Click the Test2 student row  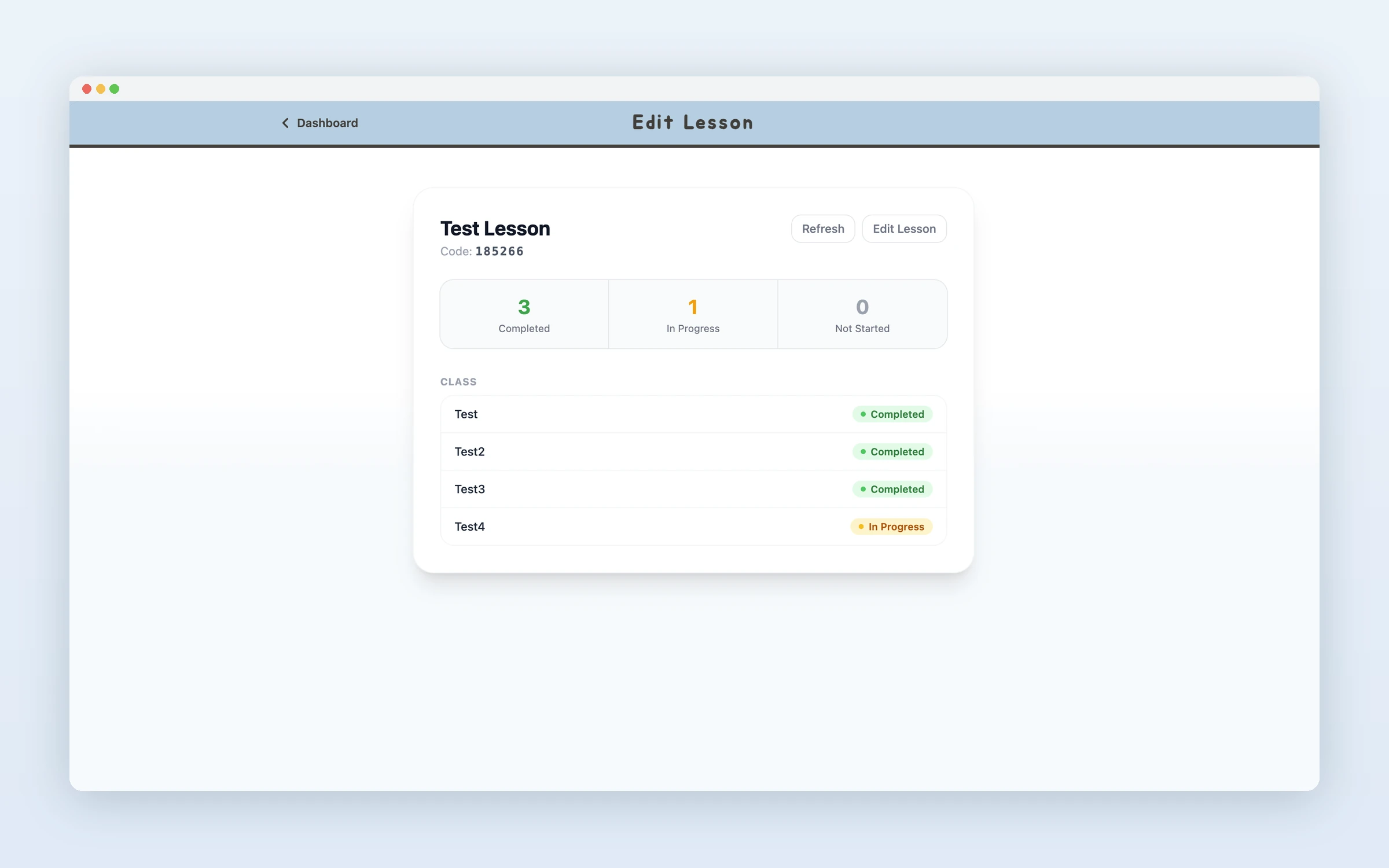693,452
